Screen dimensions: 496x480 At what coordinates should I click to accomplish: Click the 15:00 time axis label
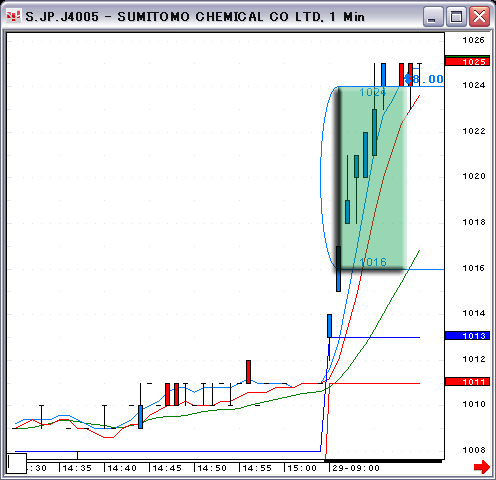[x=302, y=468]
